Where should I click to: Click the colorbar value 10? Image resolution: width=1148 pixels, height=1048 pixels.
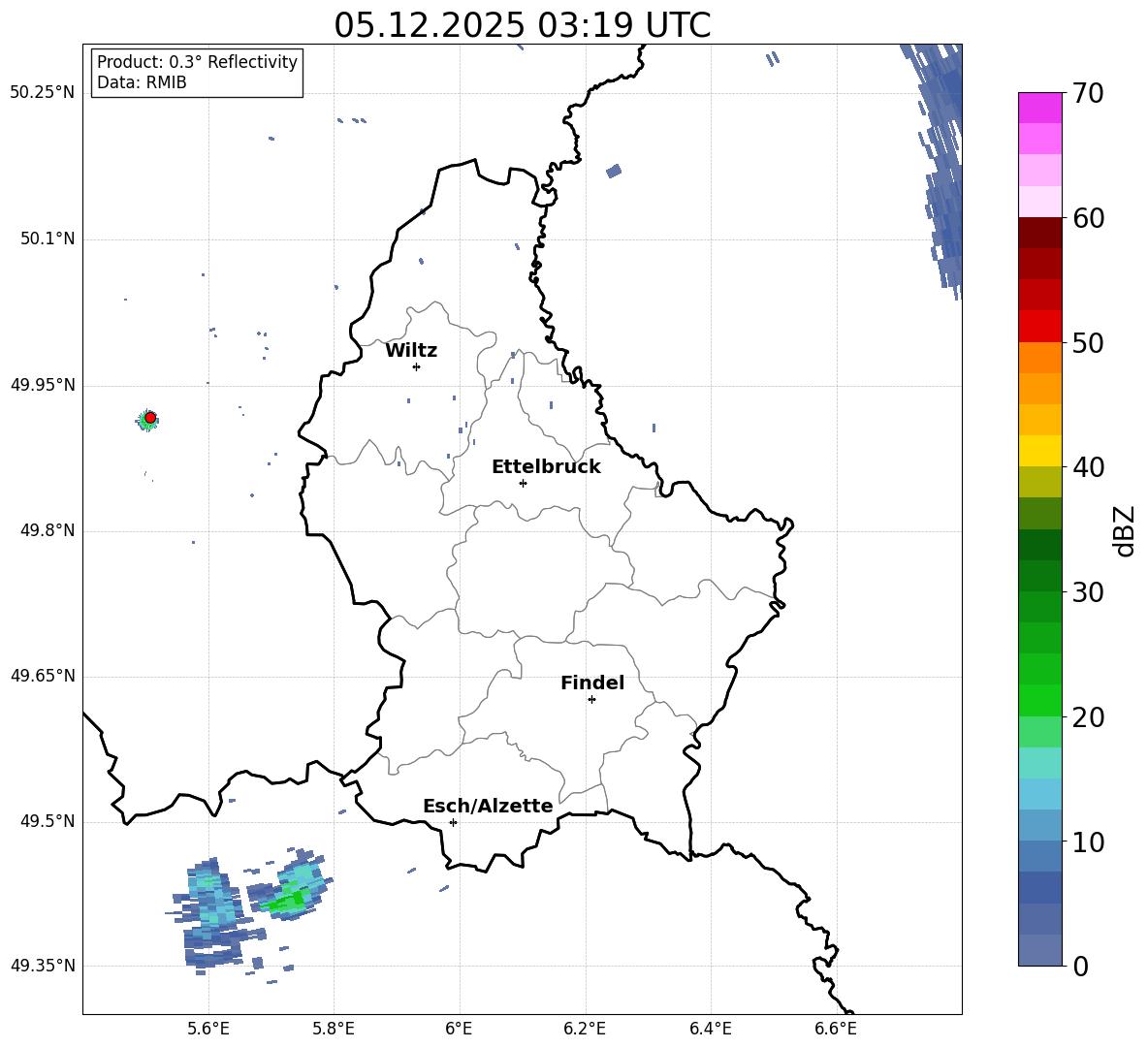coord(1087,842)
